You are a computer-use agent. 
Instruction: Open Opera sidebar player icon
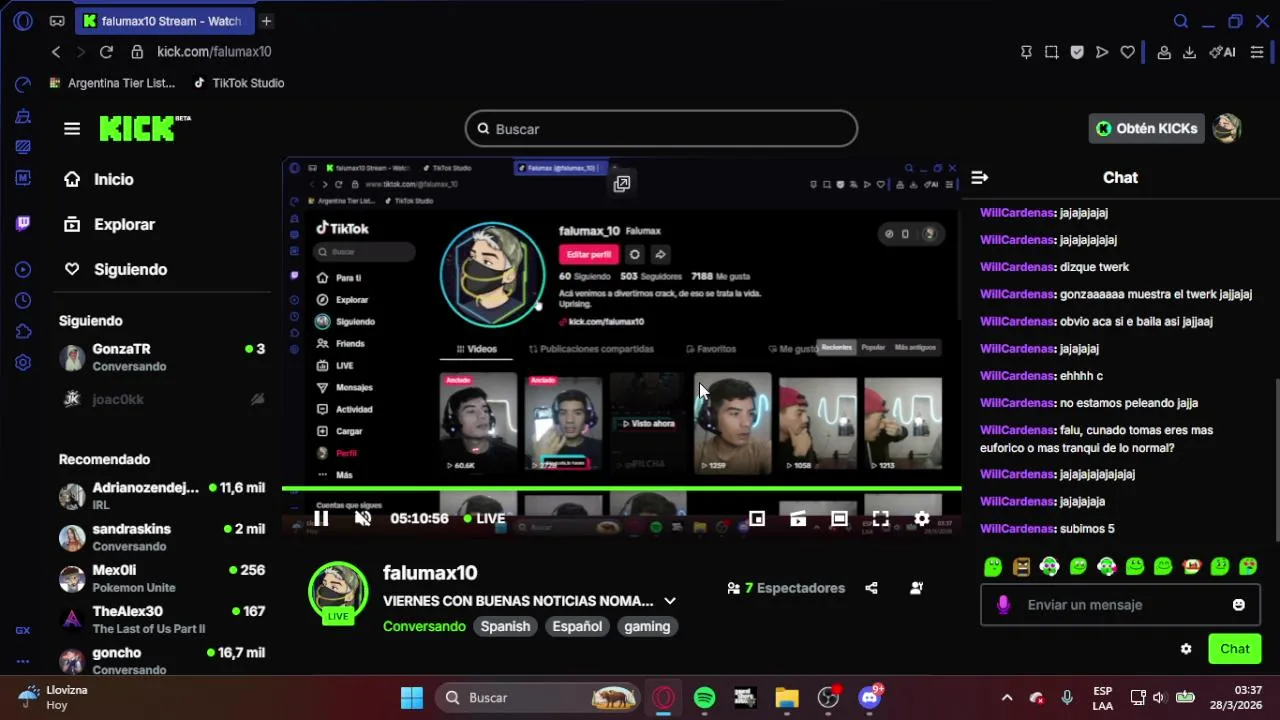[x=23, y=269]
